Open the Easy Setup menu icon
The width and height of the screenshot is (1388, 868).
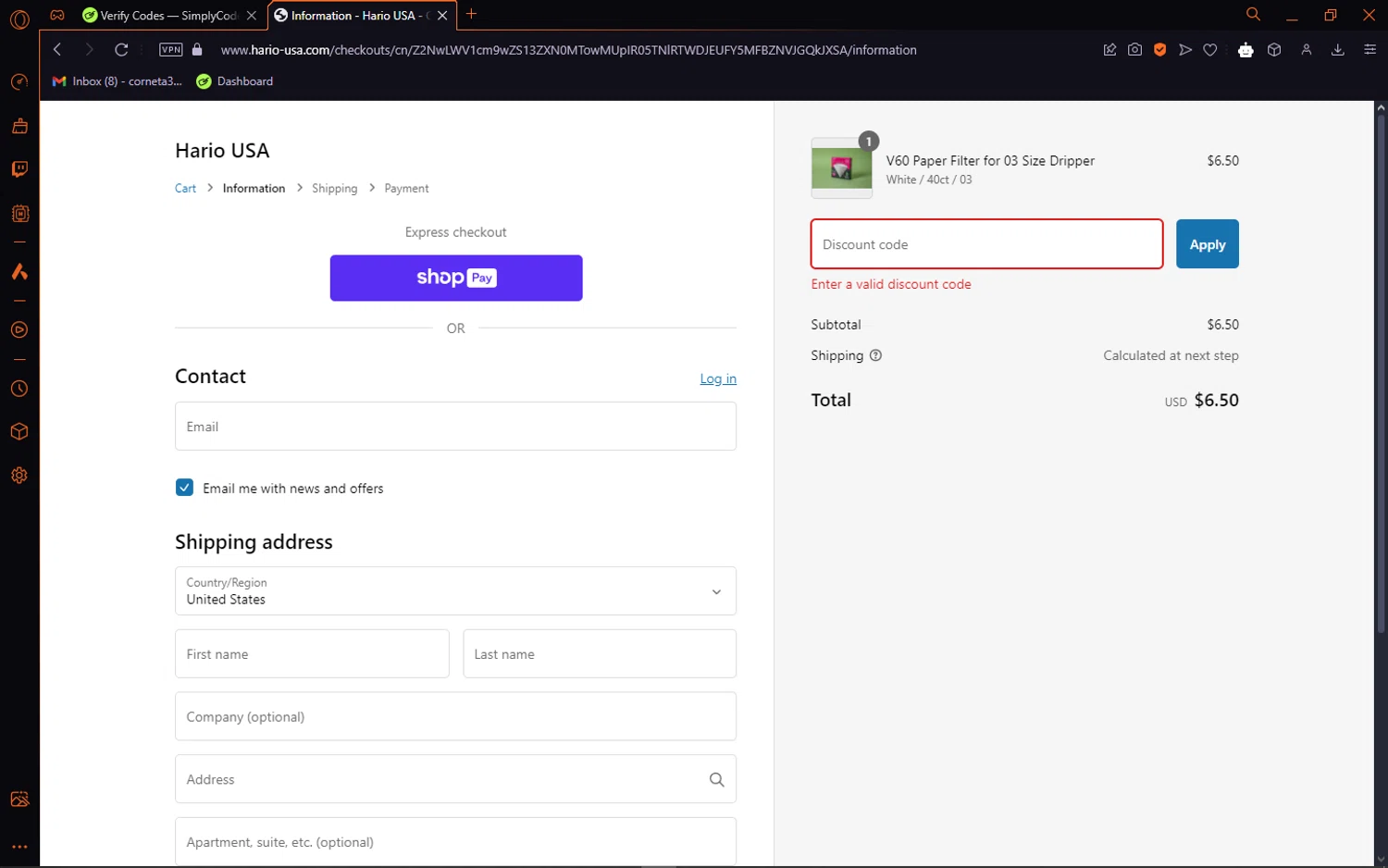(x=1370, y=50)
